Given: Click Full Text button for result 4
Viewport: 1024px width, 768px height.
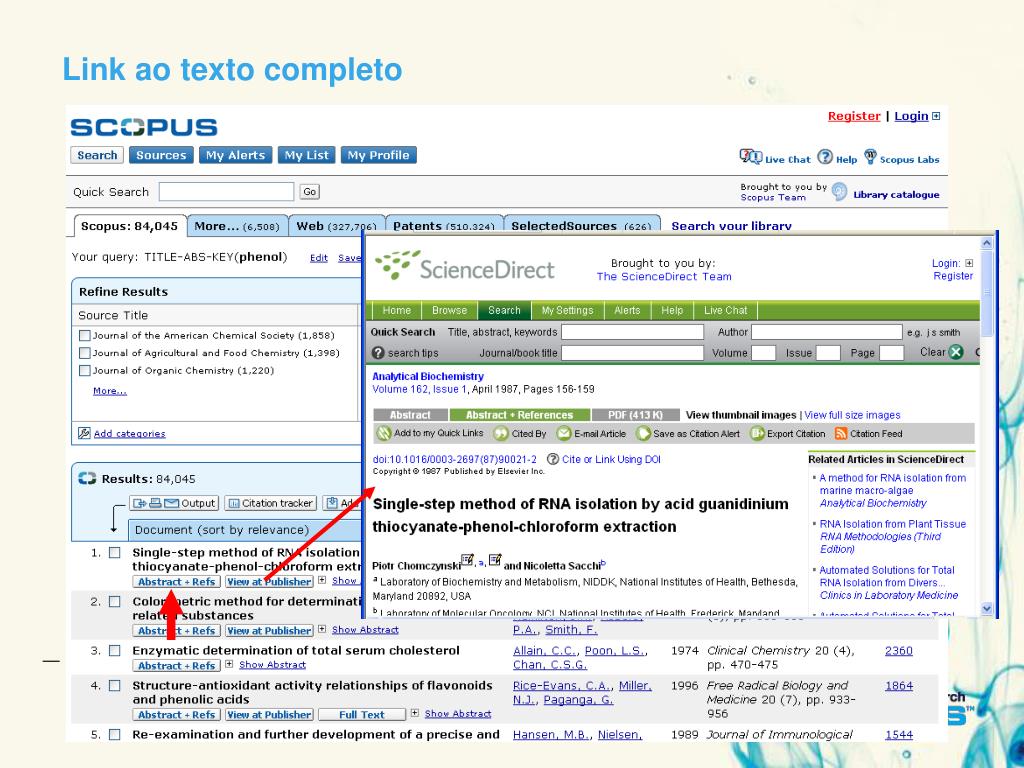Looking at the screenshot, I should pos(362,714).
